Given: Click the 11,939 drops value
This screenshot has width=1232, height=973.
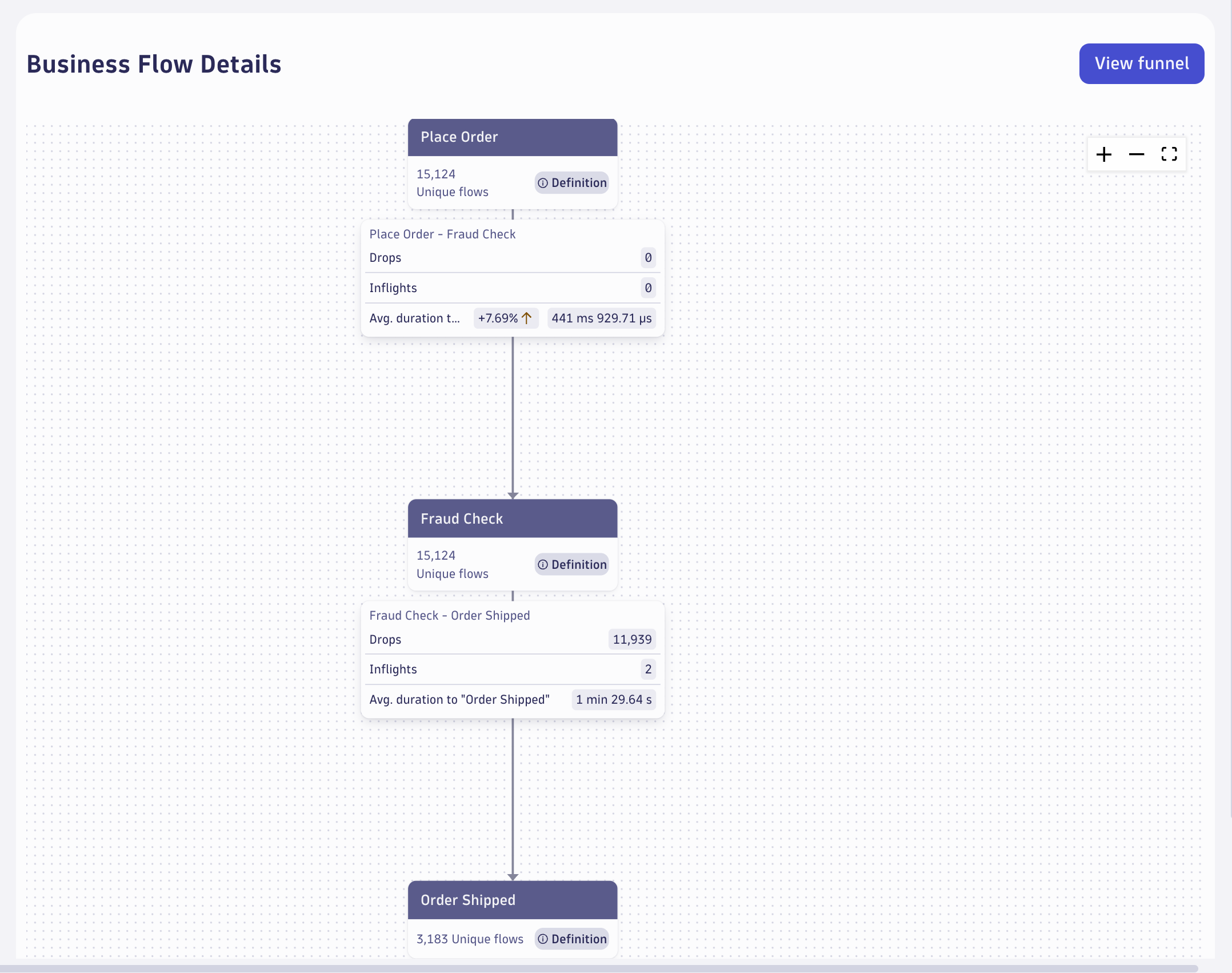Looking at the screenshot, I should [x=632, y=640].
